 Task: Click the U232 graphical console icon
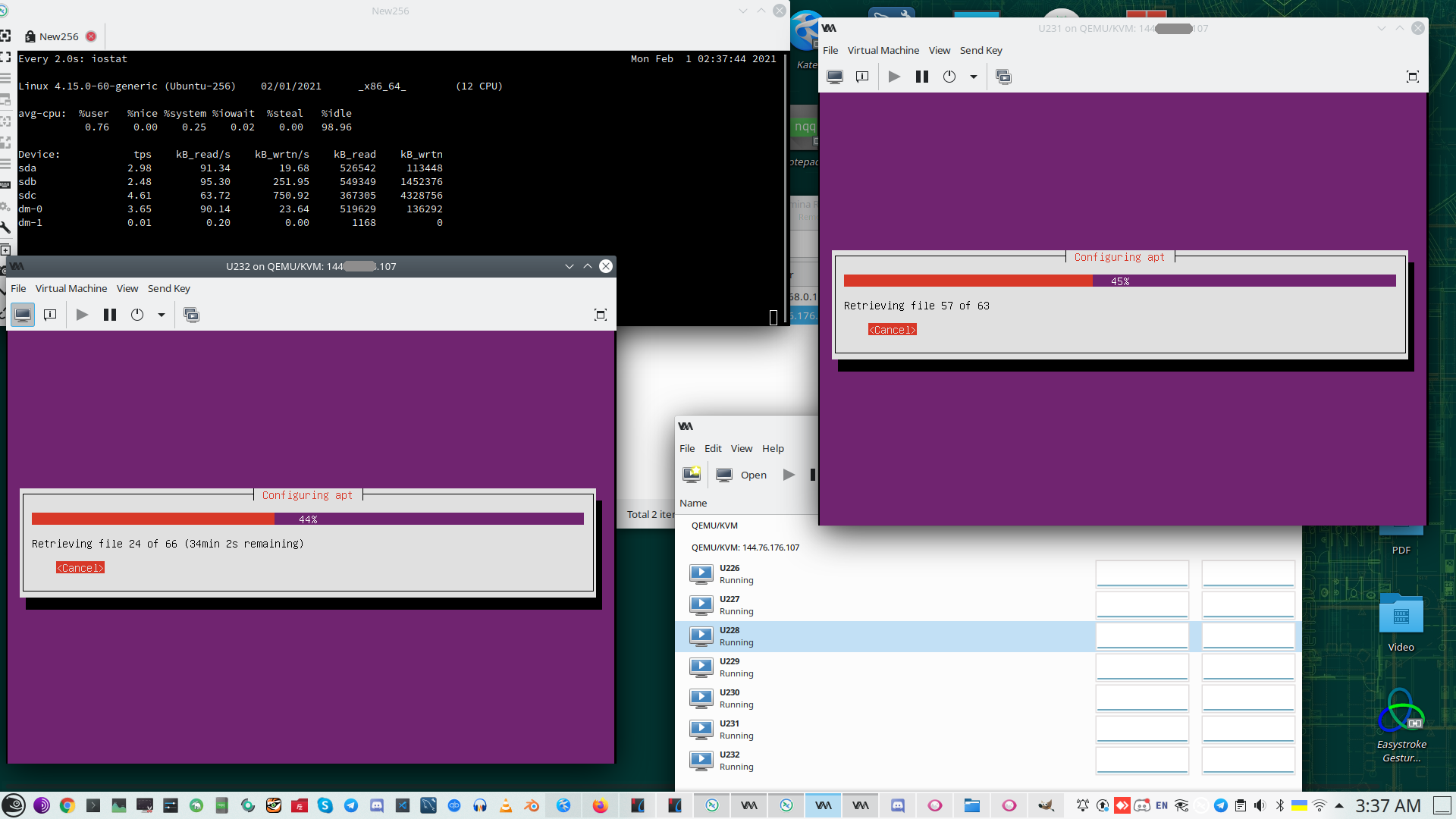[23, 315]
